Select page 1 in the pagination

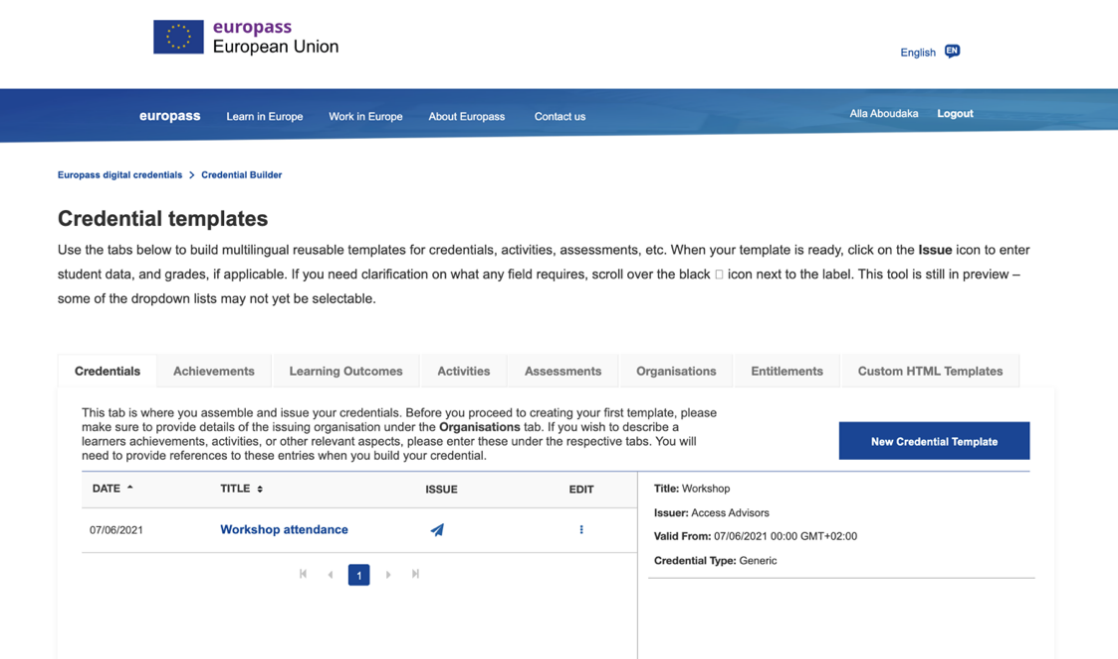click(x=359, y=575)
